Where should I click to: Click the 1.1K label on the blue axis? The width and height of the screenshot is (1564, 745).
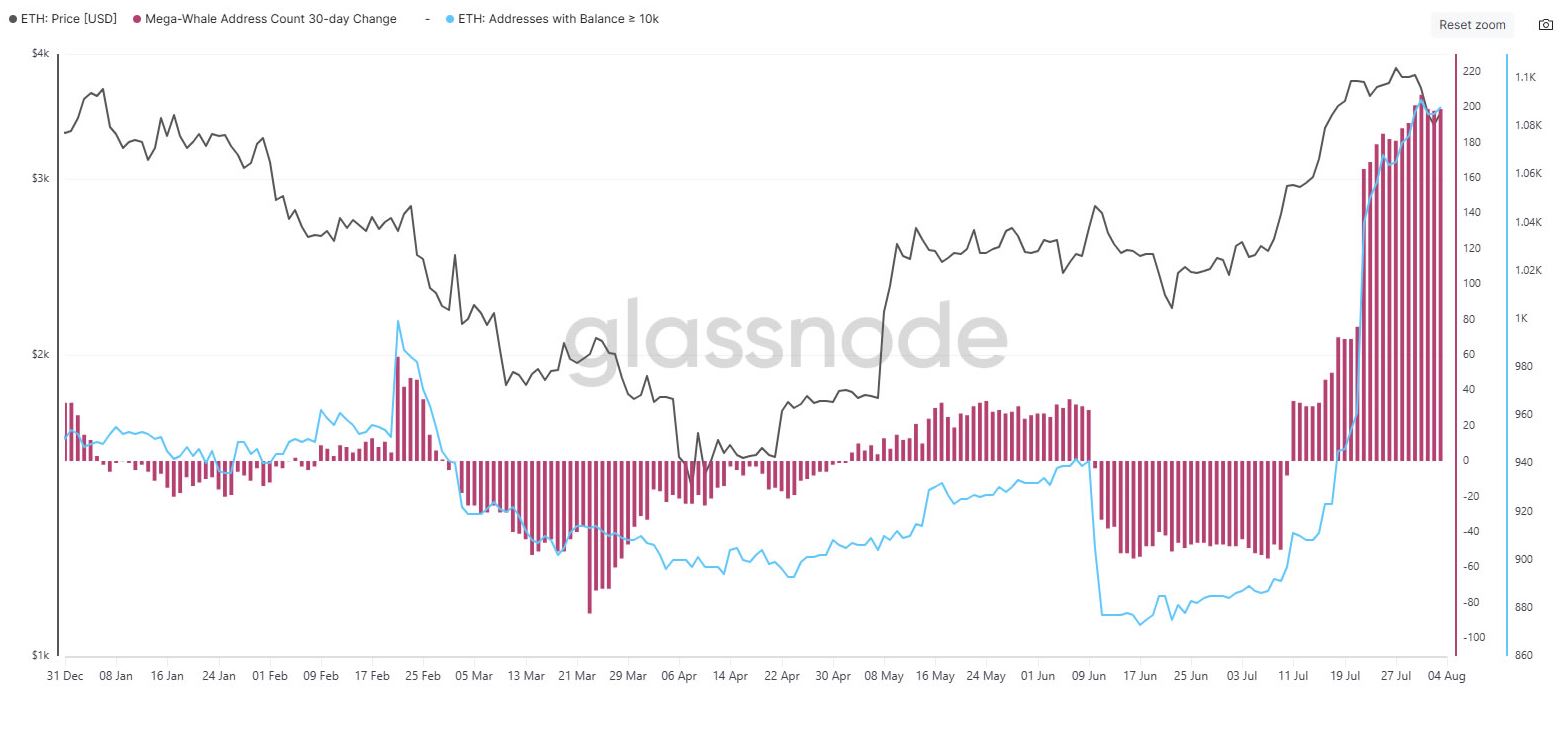[x=1525, y=77]
